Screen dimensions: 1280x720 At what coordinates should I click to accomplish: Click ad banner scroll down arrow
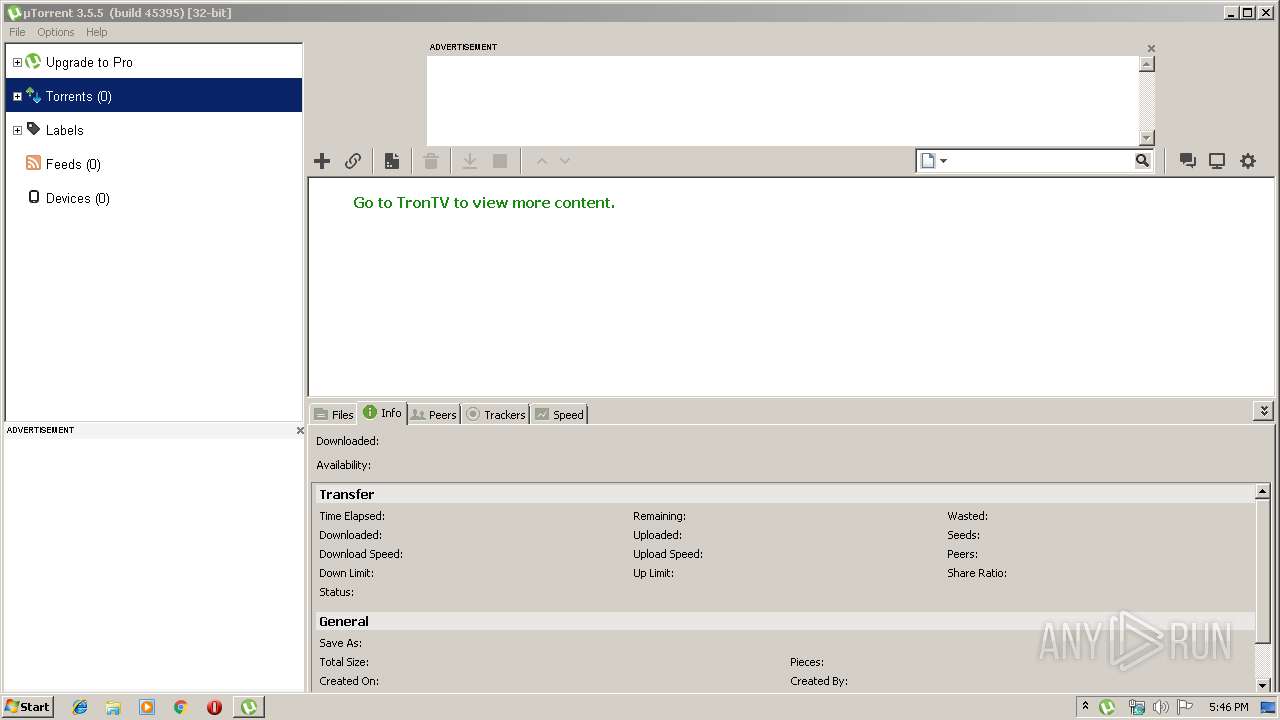pyautogui.click(x=1147, y=138)
